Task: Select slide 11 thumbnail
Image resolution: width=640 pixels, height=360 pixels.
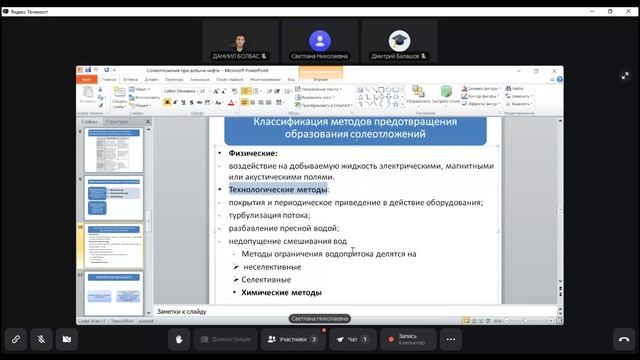Action: [x=113, y=293]
